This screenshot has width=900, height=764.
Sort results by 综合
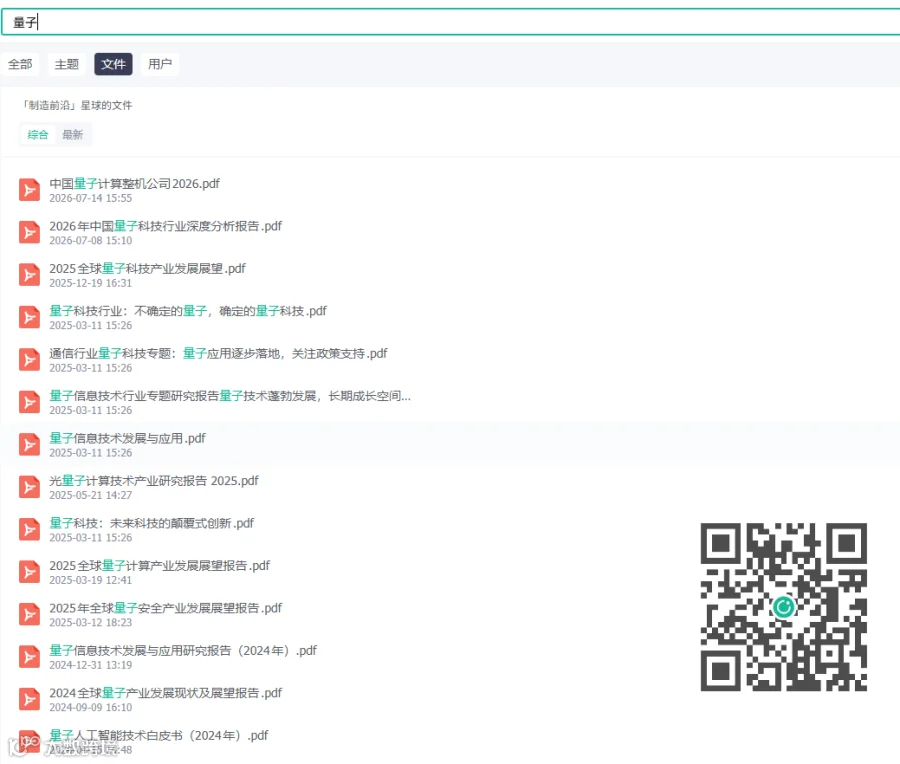[38, 135]
